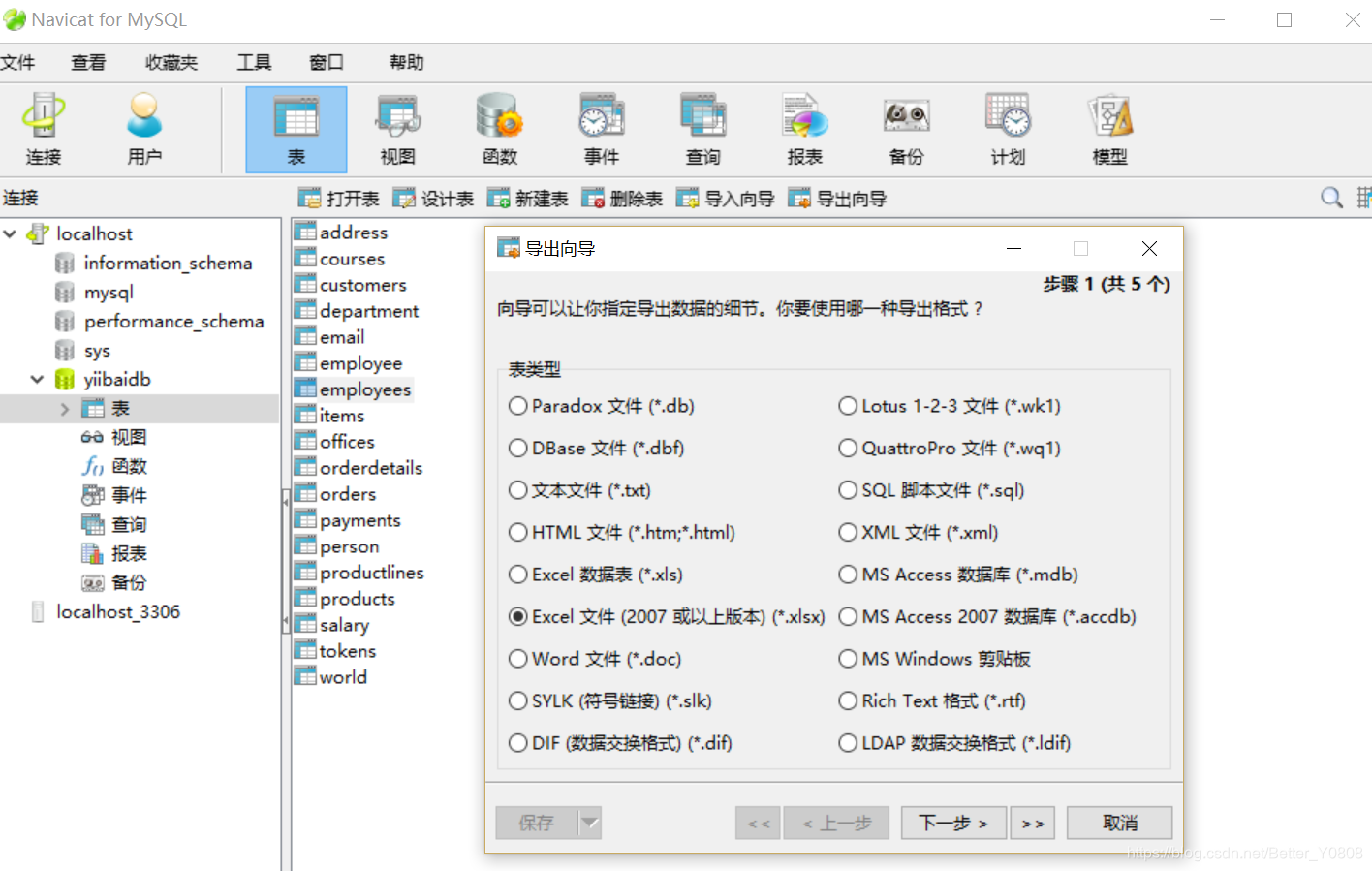Open the 帮助 menu
This screenshot has width=1372, height=871.
(x=407, y=63)
